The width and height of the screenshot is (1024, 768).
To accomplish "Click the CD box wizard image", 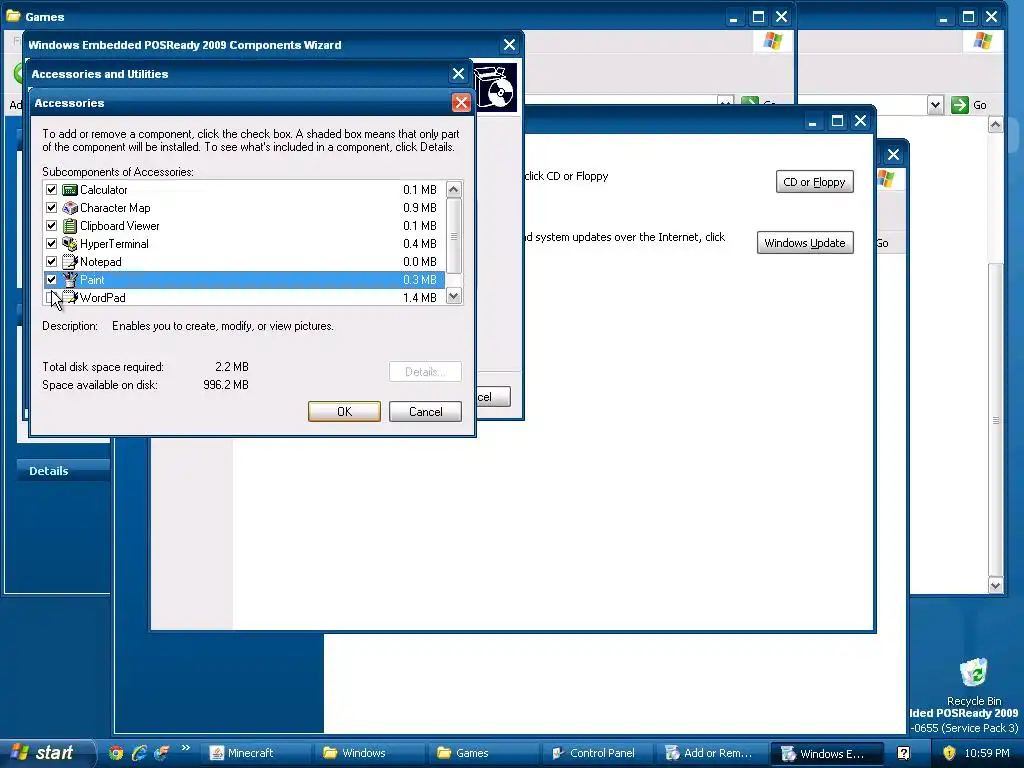I will click(x=496, y=88).
